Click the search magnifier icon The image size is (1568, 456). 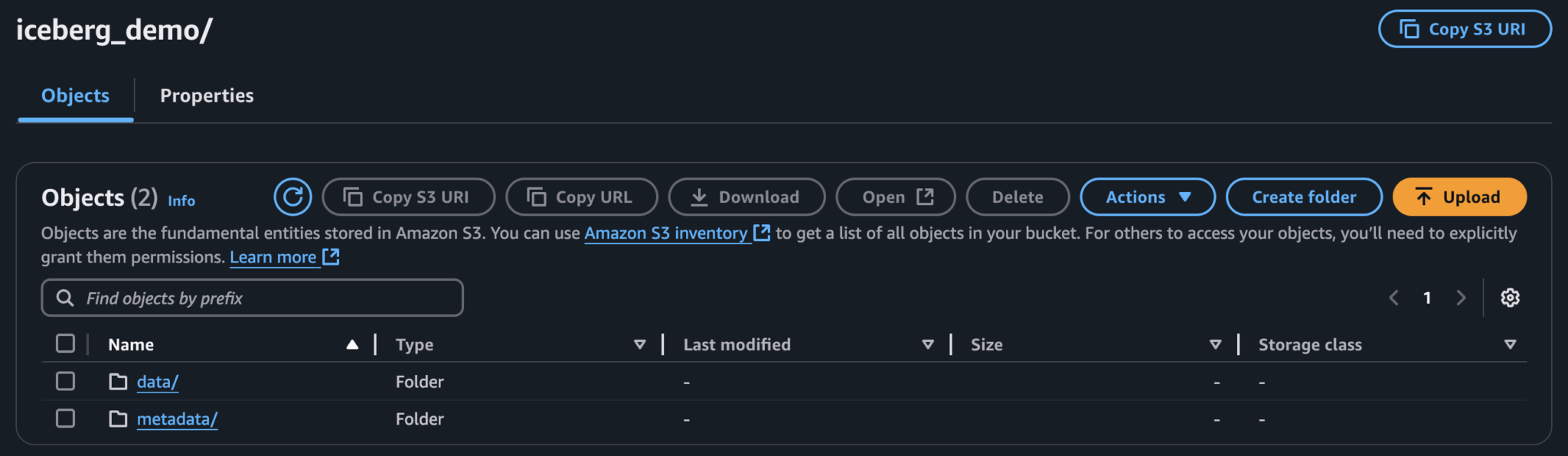66,298
